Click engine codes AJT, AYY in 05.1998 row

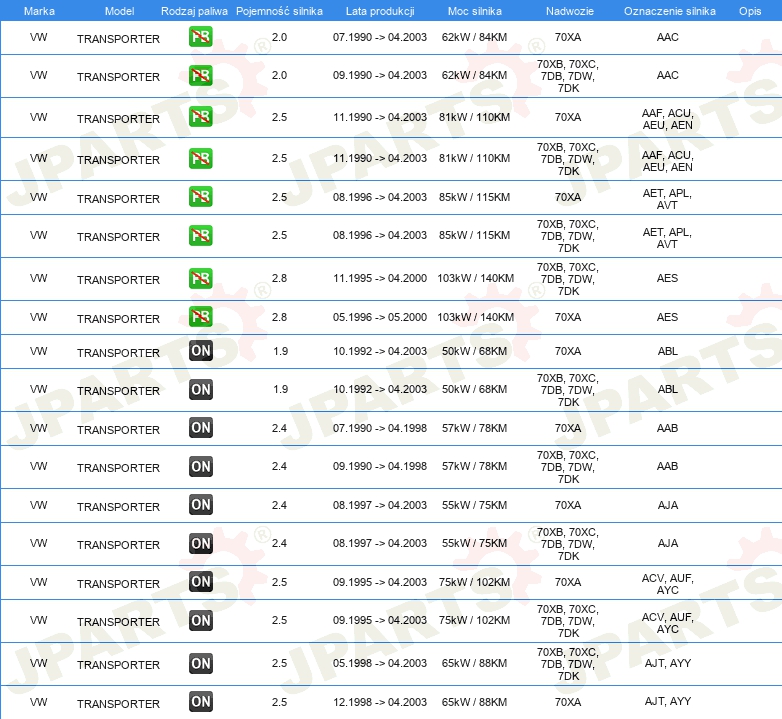point(667,663)
